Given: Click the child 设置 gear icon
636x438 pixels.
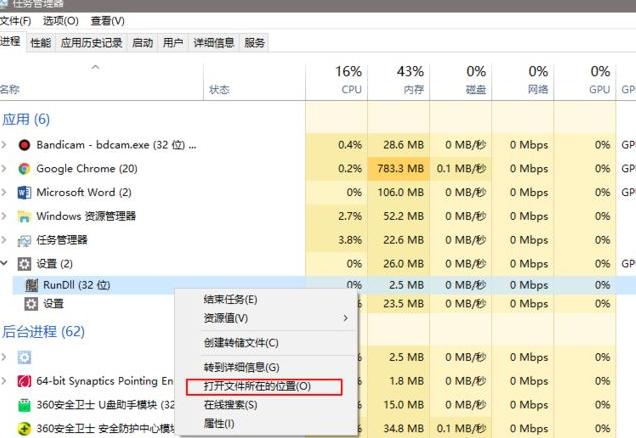Looking at the screenshot, I should (x=31, y=304).
